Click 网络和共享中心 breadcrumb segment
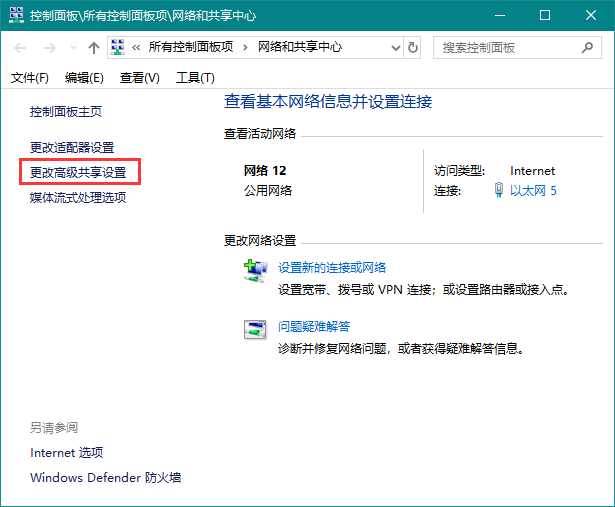Image resolution: width=615 pixels, height=507 pixels. click(x=300, y=47)
